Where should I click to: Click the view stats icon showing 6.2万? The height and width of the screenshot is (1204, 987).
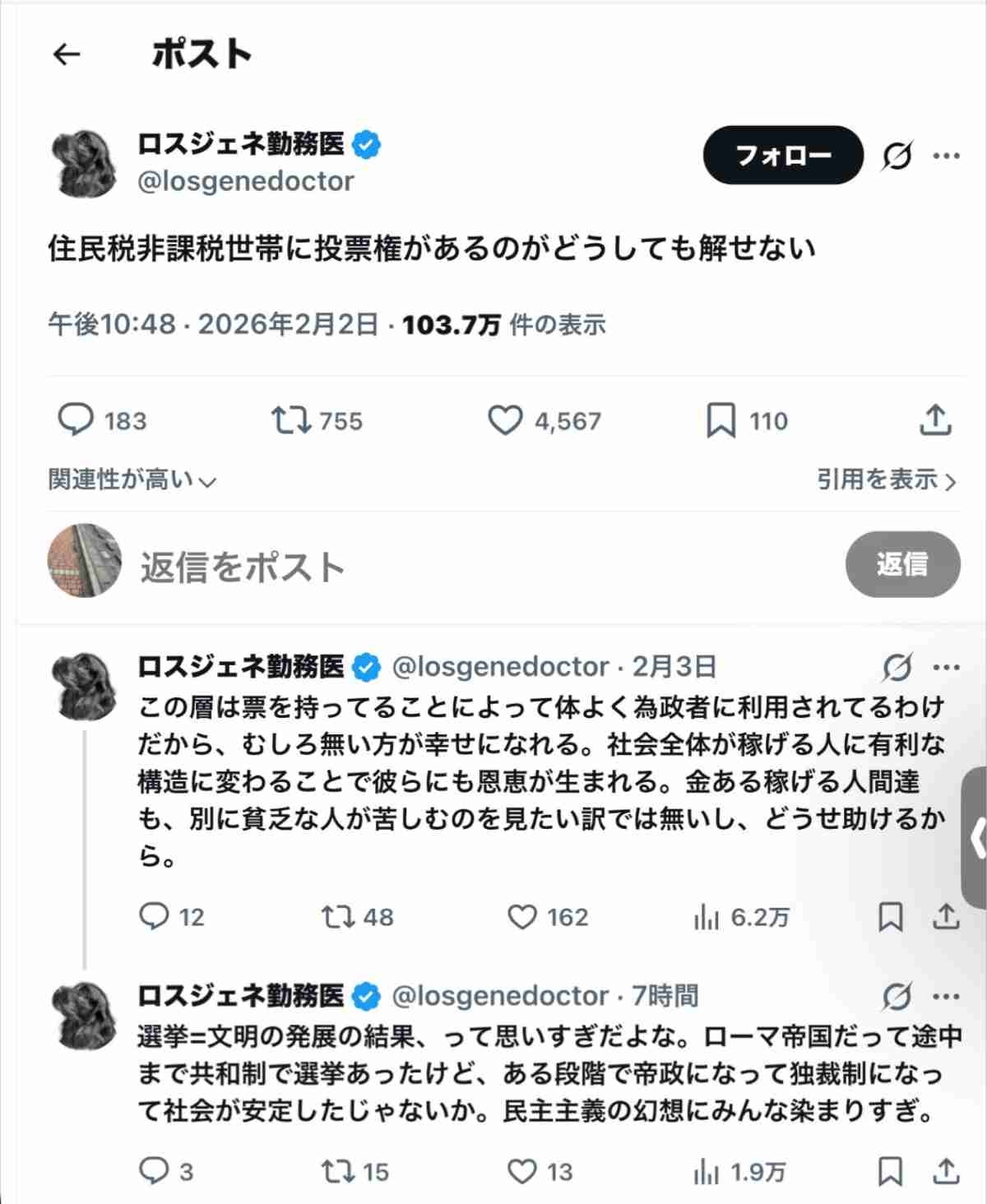click(707, 917)
